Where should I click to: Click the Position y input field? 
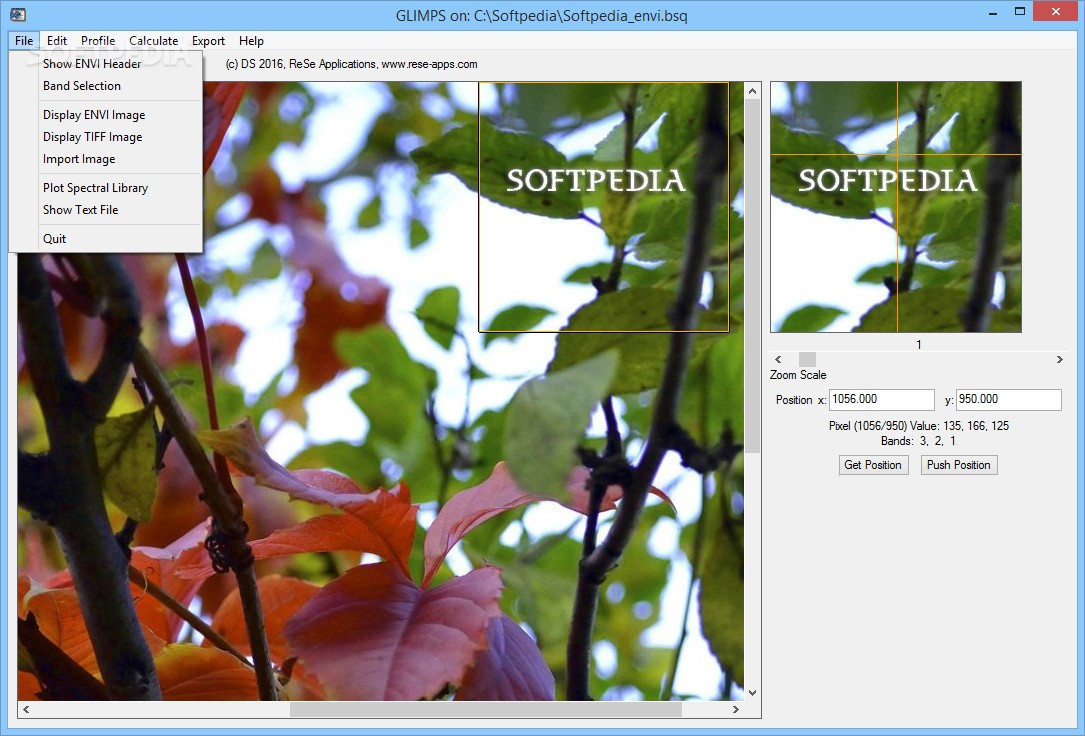[1008, 399]
